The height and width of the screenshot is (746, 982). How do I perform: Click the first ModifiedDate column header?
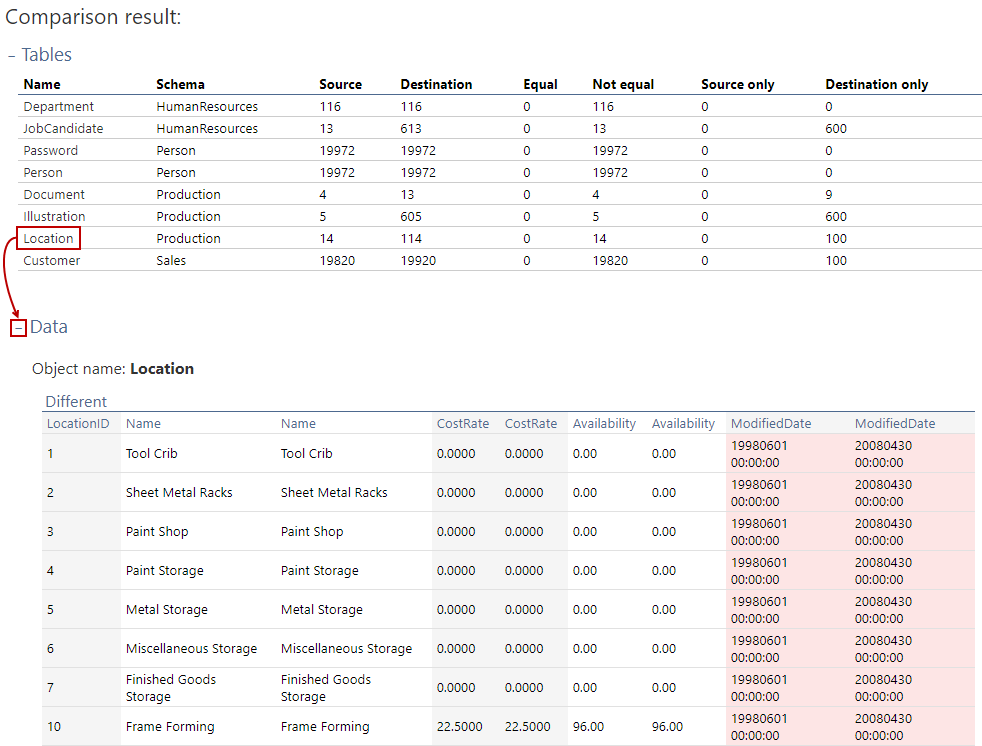pyautogui.click(x=771, y=424)
